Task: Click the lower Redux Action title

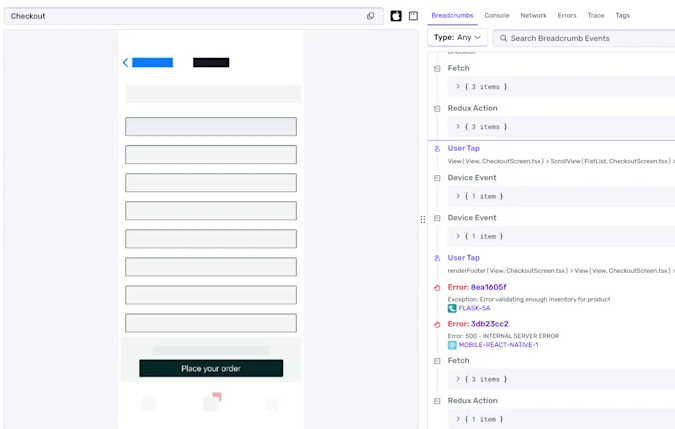Action: click(x=472, y=401)
